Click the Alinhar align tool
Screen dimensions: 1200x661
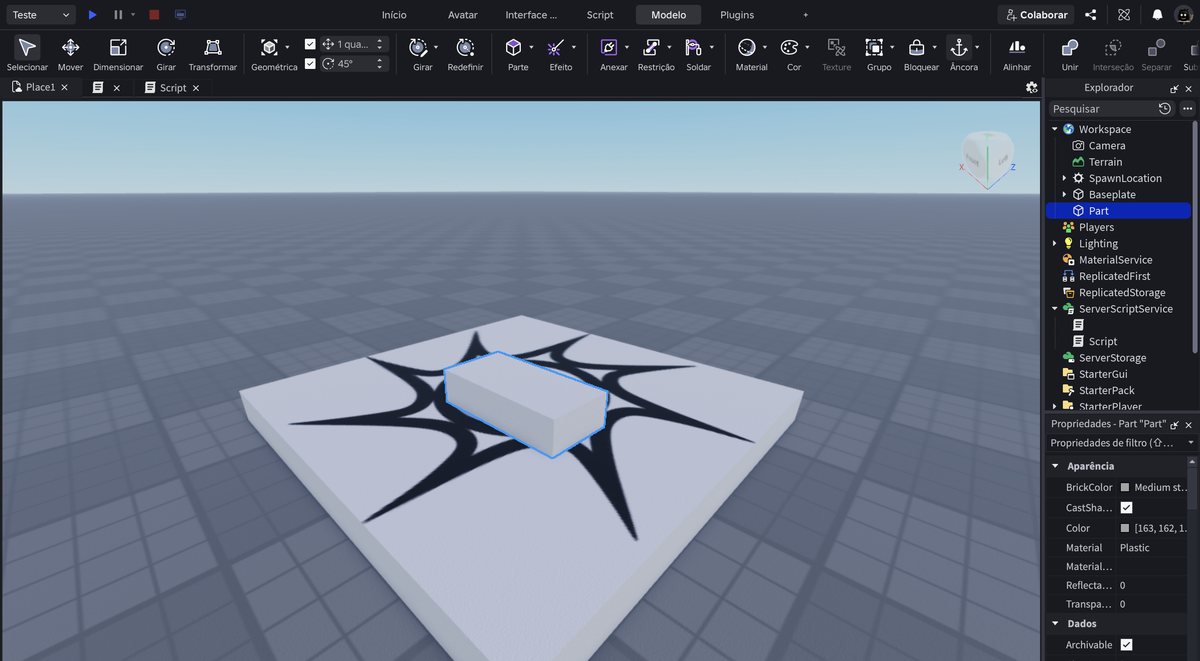[x=1017, y=48]
